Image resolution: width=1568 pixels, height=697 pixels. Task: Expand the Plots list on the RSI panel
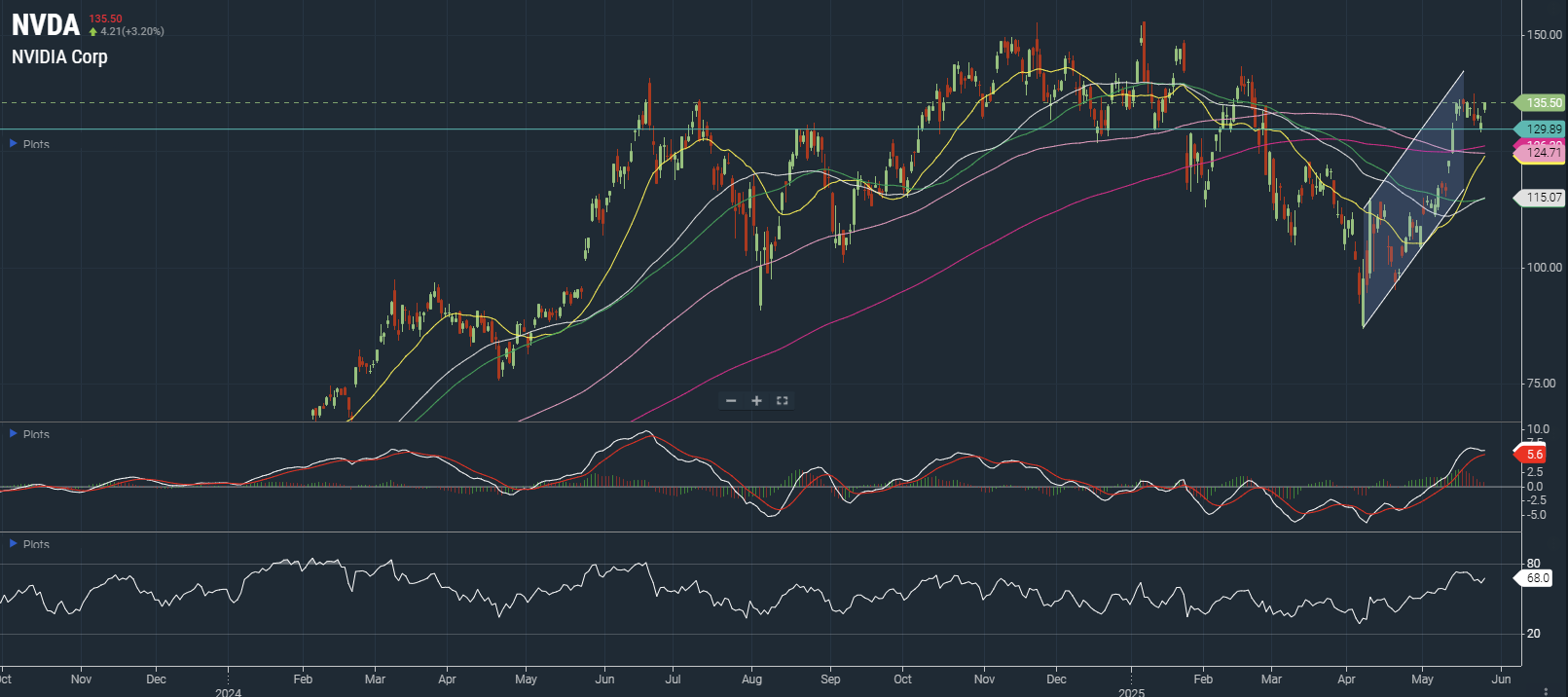click(29, 544)
